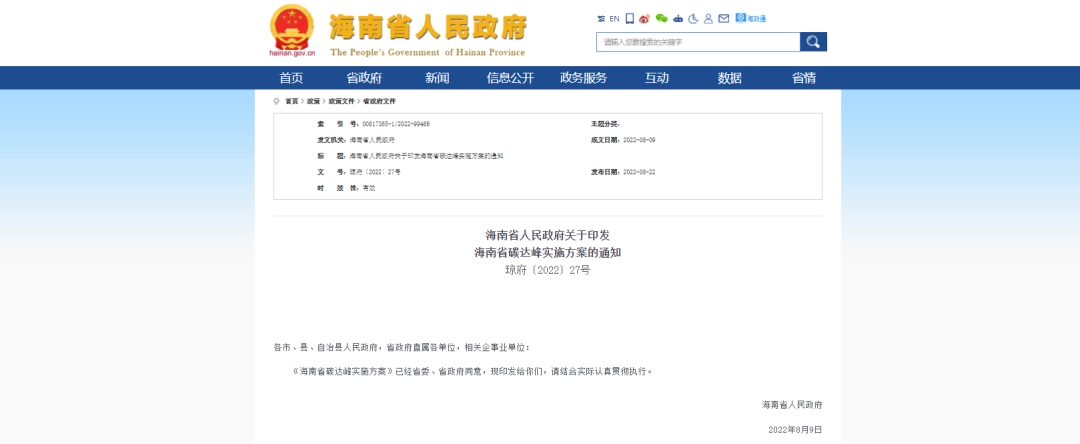This screenshot has width=1080, height=444.
Task: Click 省政府文件 breadcrumb link
Action: (x=379, y=101)
